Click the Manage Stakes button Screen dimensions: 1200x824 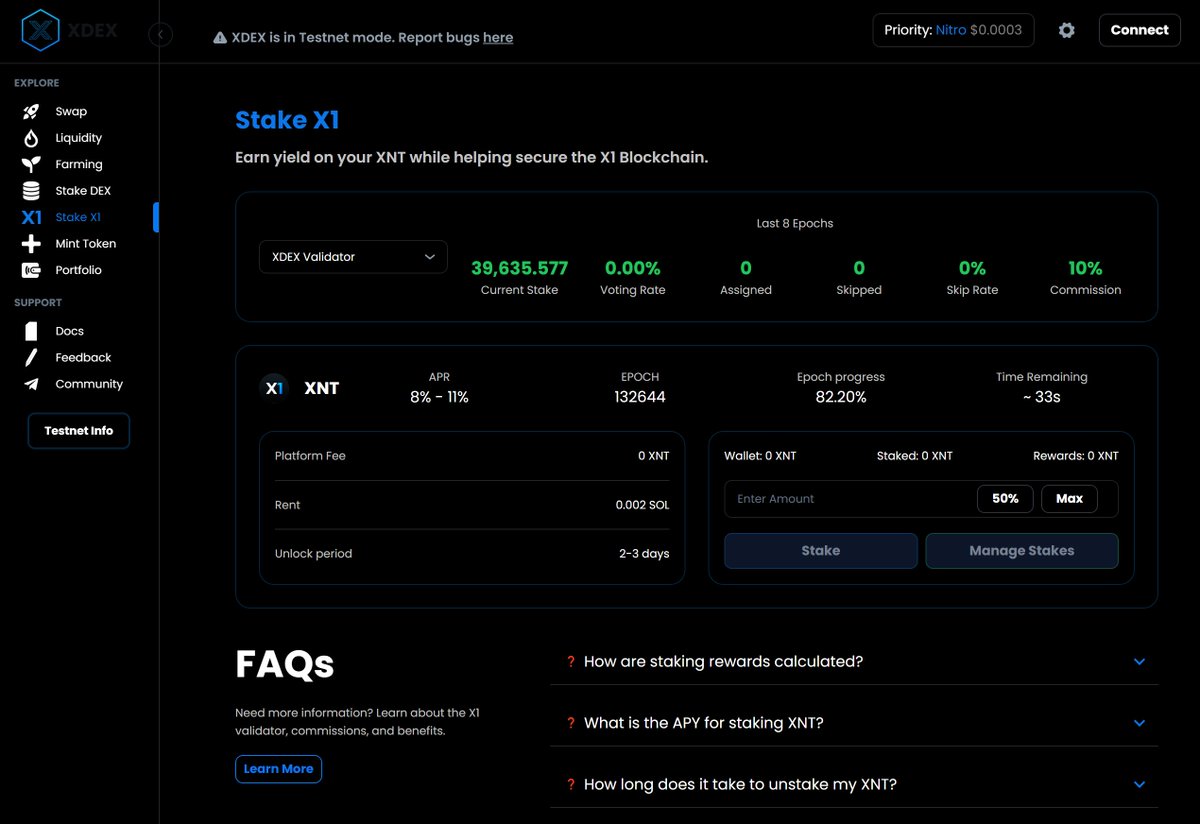[1022, 551]
